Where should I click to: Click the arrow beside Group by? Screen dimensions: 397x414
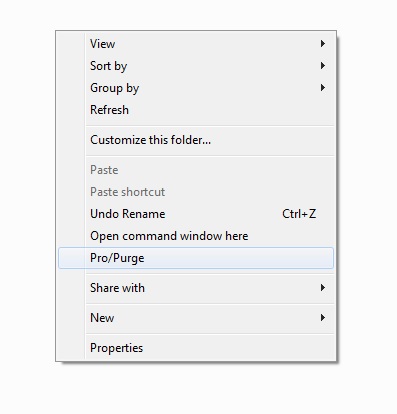[x=322, y=88]
